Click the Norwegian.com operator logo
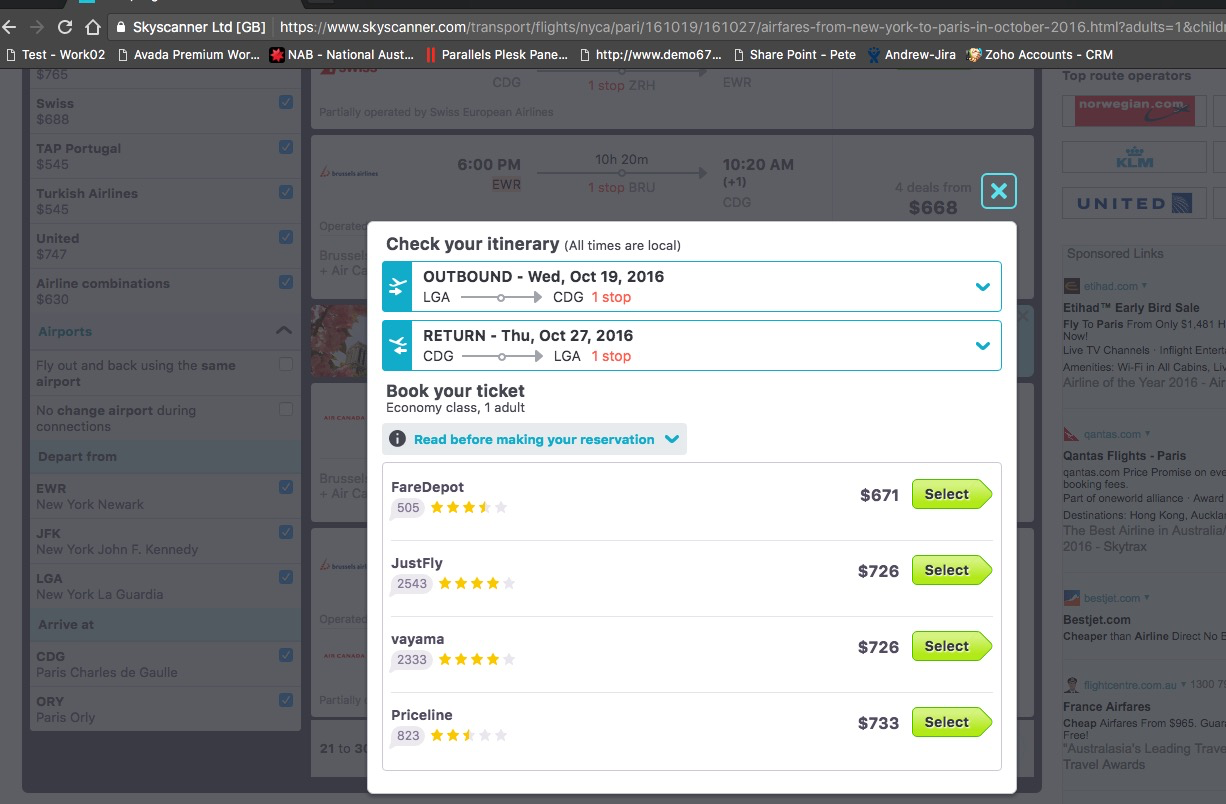This screenshot has width=1226, height=804. 1134,110
